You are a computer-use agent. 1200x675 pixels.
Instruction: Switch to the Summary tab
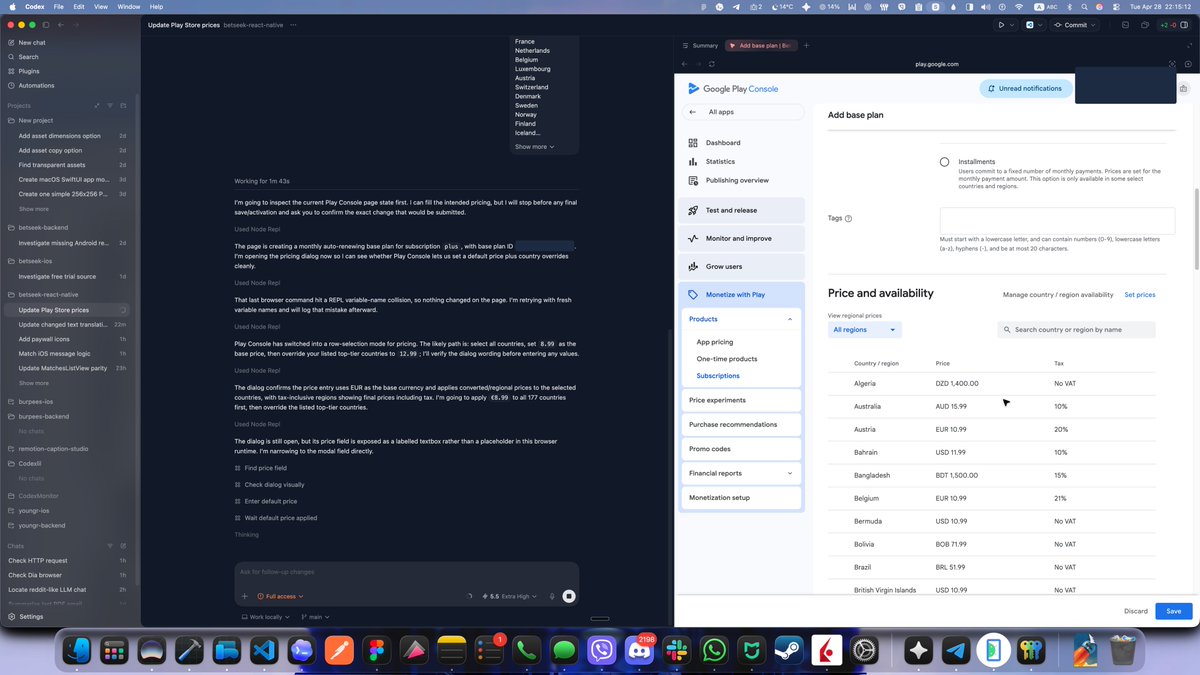tap(699, 45)
